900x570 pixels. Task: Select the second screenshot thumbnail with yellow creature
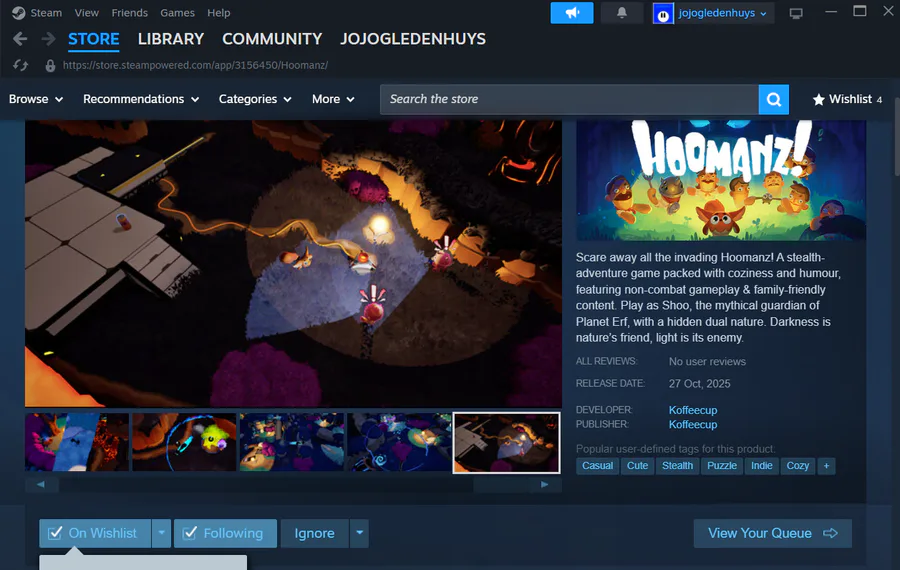click(x=184, y=442)
